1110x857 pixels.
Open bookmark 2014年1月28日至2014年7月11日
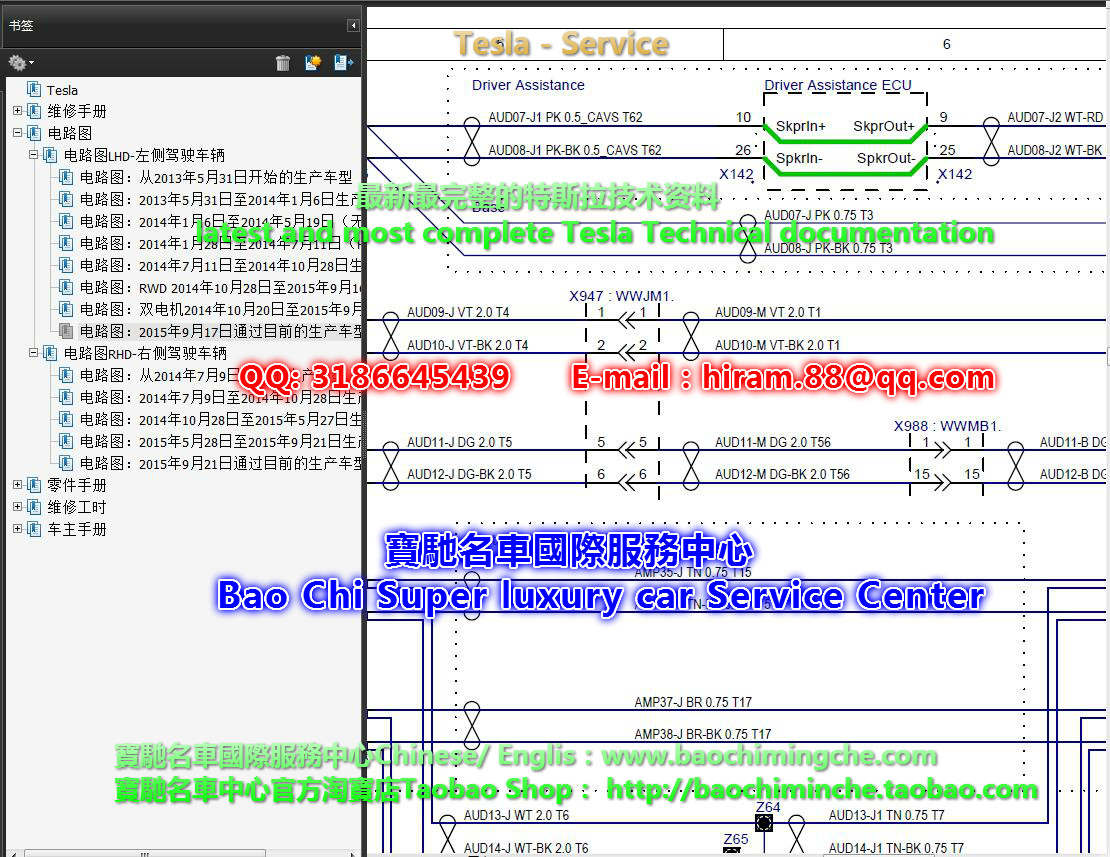pos(220,243)
